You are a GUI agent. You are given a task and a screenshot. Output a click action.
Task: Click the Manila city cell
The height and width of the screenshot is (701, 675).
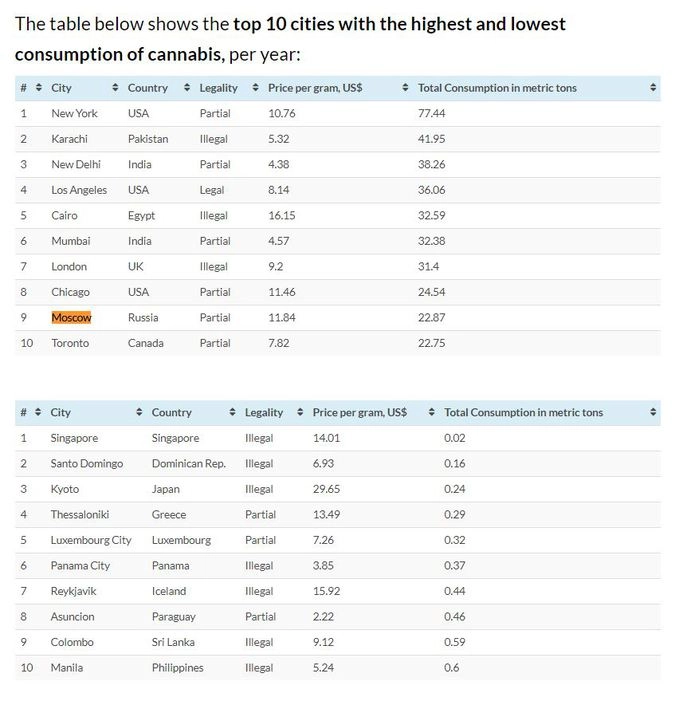pyautogui.click(x=67, y=668)
